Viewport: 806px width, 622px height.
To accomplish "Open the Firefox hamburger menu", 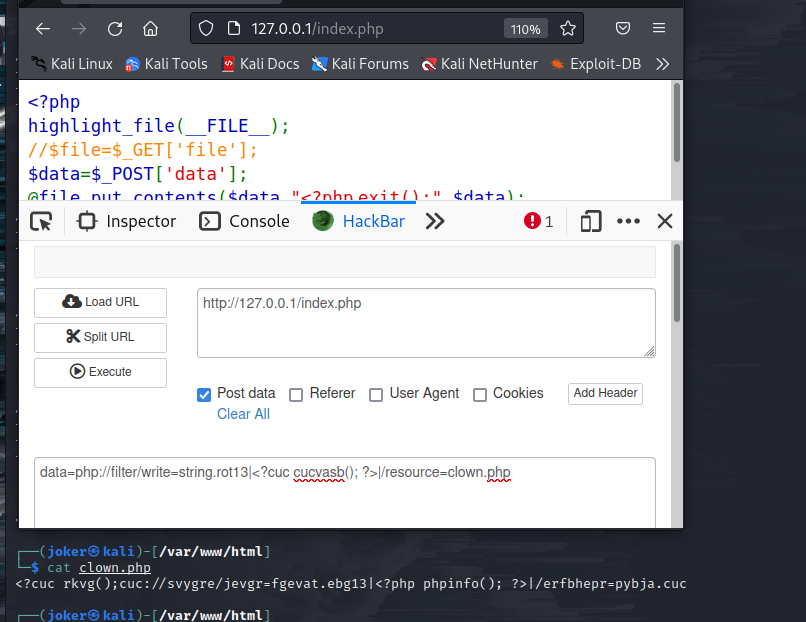I will click(x=659, y=28).
